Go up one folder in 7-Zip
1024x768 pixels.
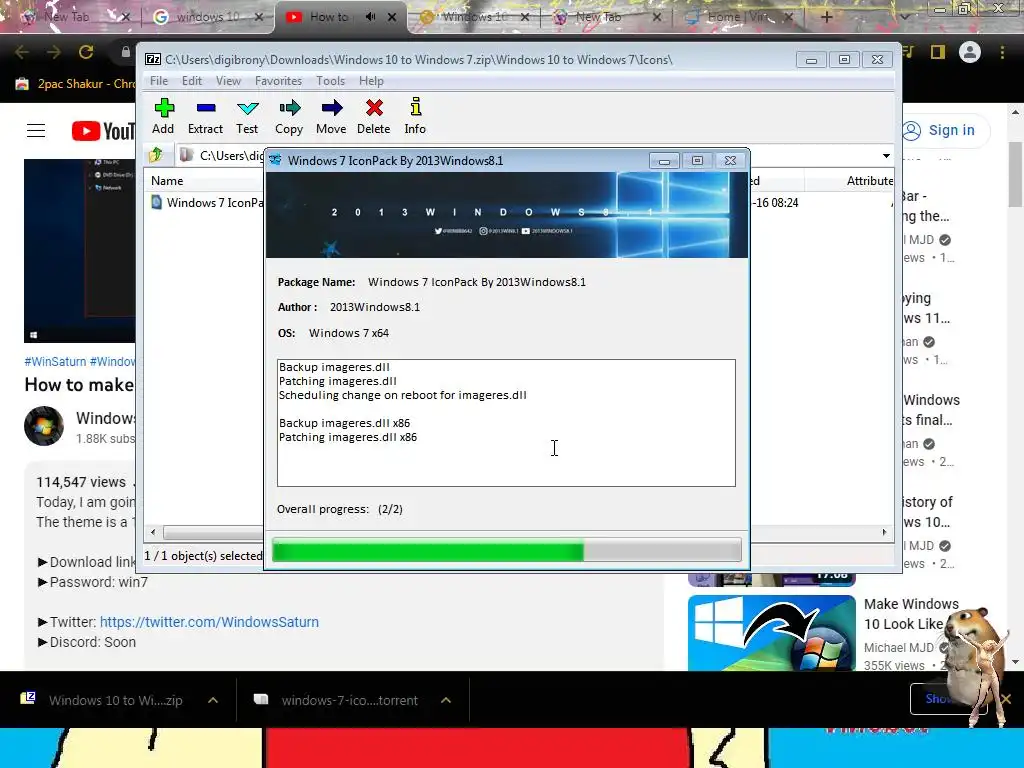[x=155, y=155]
